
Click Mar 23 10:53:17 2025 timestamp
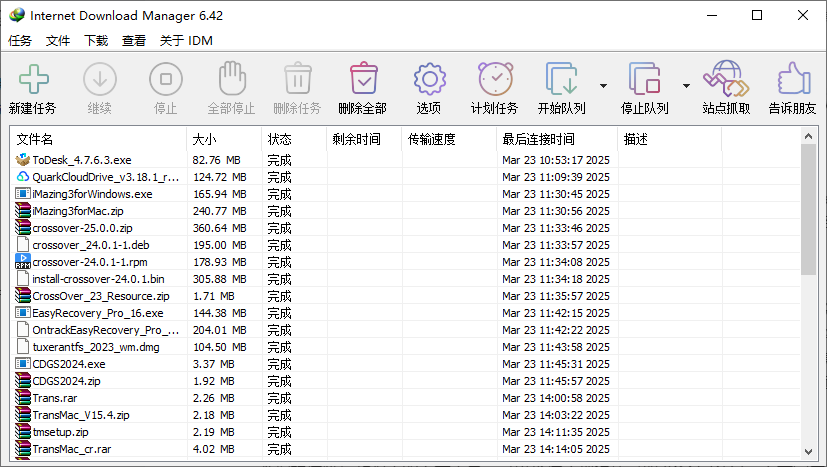tap(556, 160)
